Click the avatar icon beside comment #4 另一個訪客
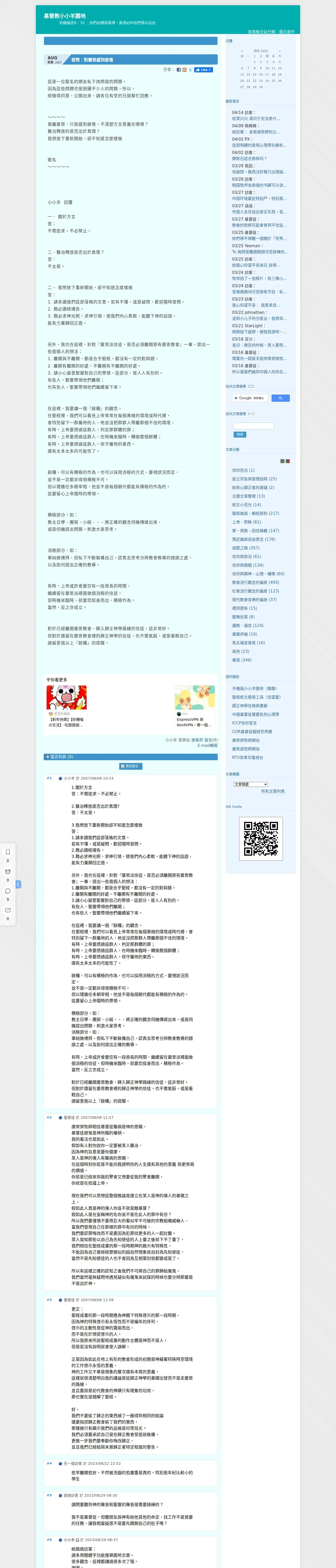The width and height of the screenshot is (336, 1568). 60,1464
